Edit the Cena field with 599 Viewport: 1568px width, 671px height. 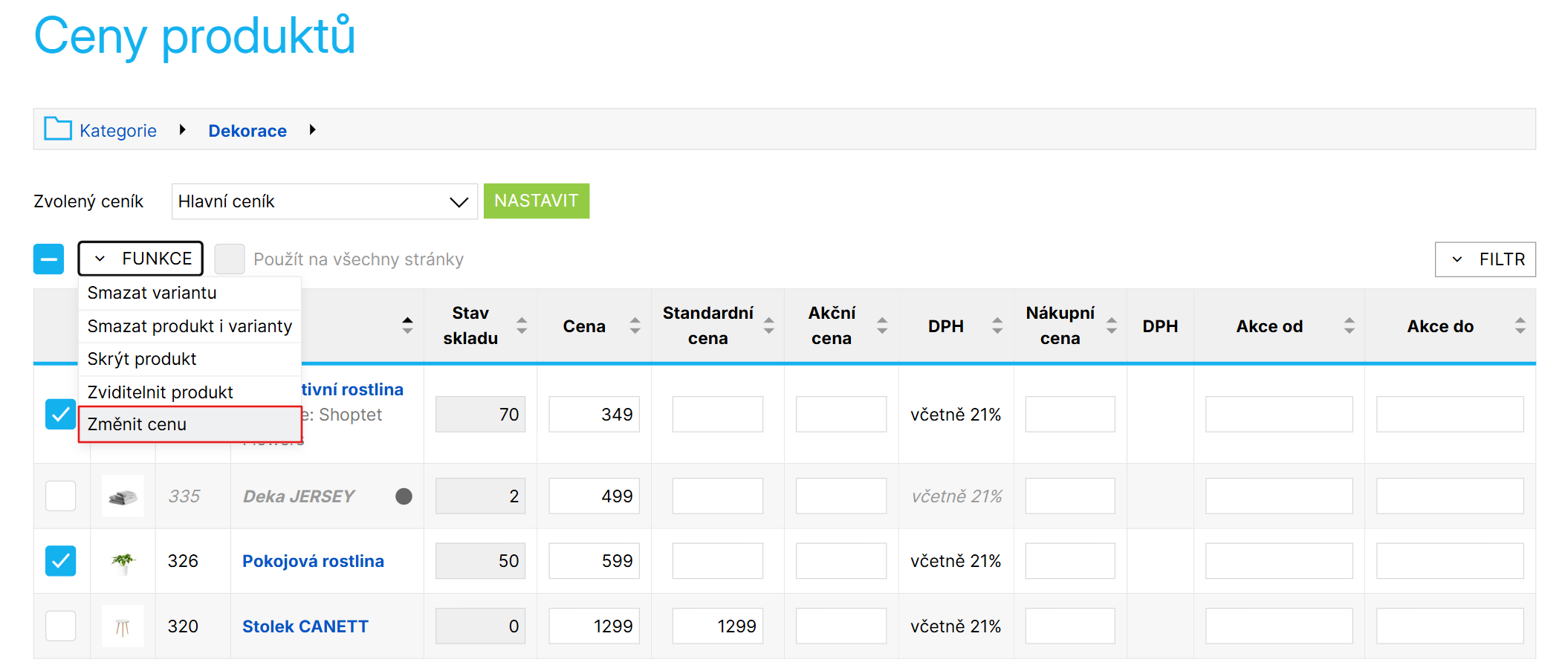pyautogui.click(x=595, y=561)
